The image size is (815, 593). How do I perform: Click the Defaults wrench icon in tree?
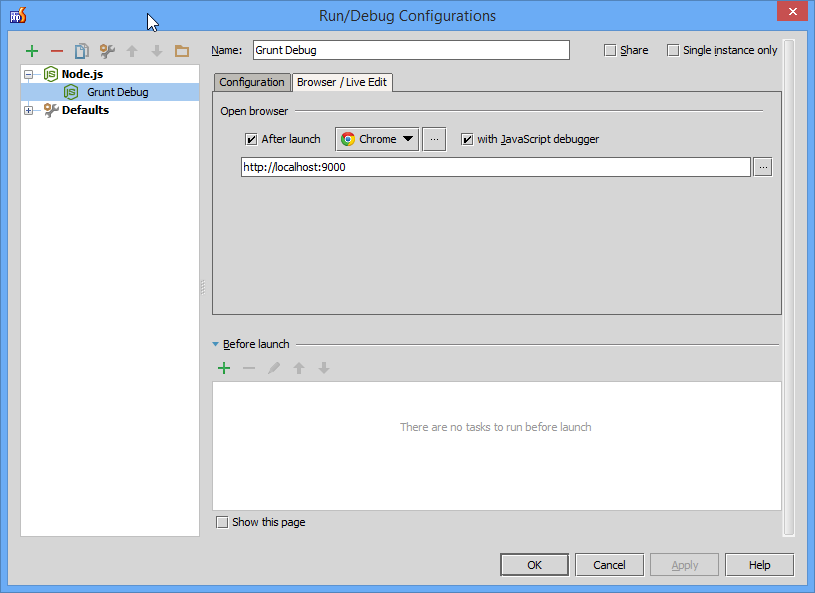tap(51, 110)
